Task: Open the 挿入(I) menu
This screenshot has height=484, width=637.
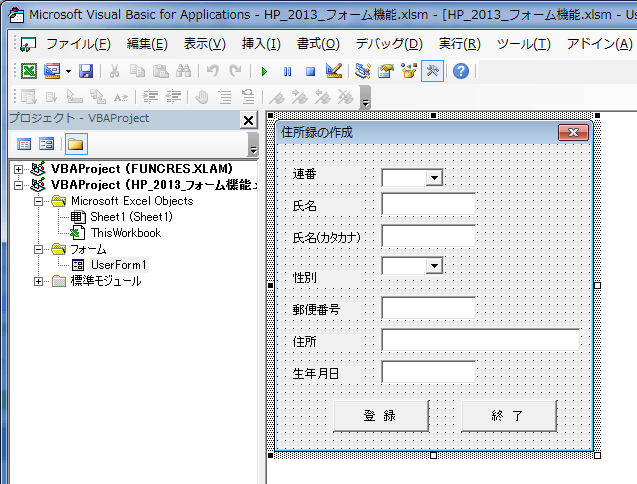Action: coord(261,44)
